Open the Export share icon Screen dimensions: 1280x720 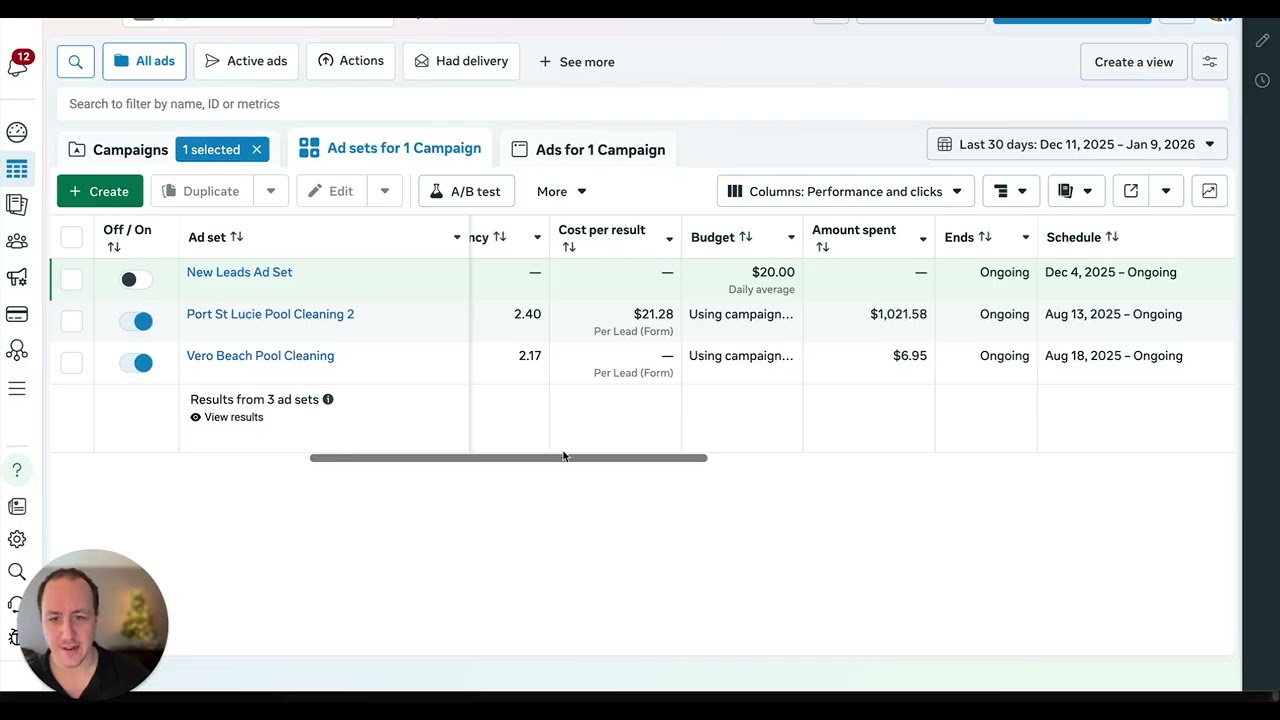(x=1131, y=191)
